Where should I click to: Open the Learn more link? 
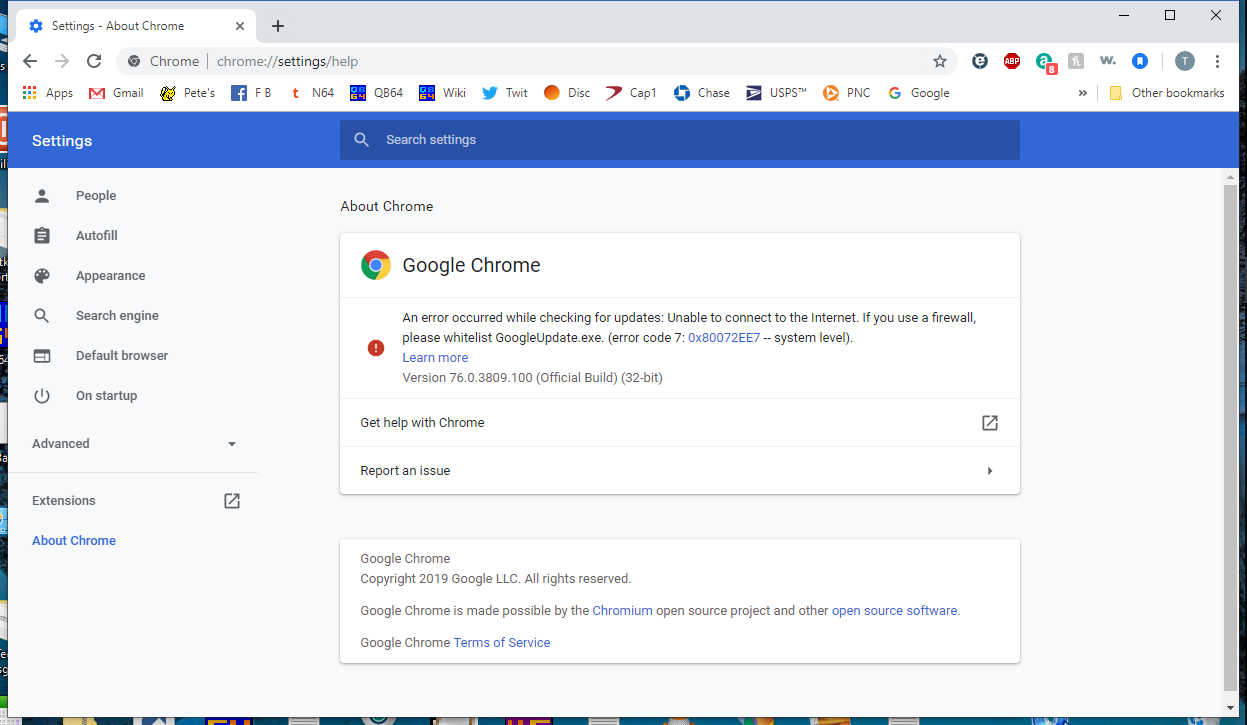[x=435, y=358]
